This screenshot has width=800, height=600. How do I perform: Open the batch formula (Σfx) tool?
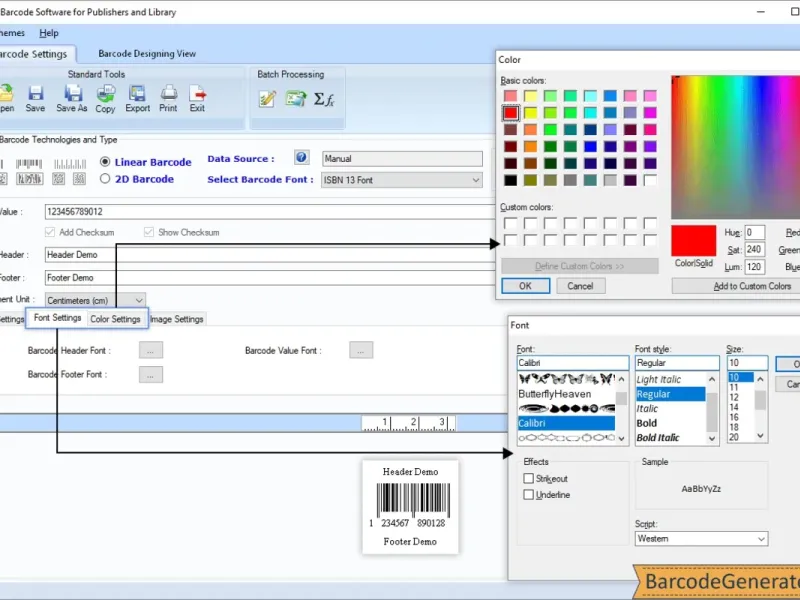[x=324, y=98]
